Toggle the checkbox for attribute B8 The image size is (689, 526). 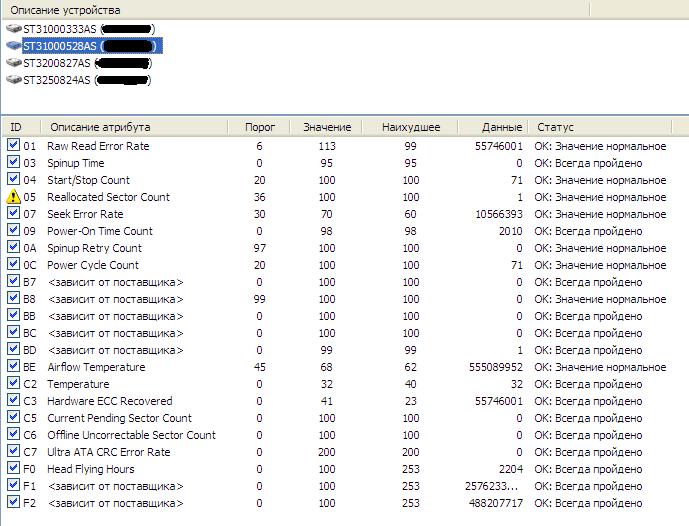point(13,298)
